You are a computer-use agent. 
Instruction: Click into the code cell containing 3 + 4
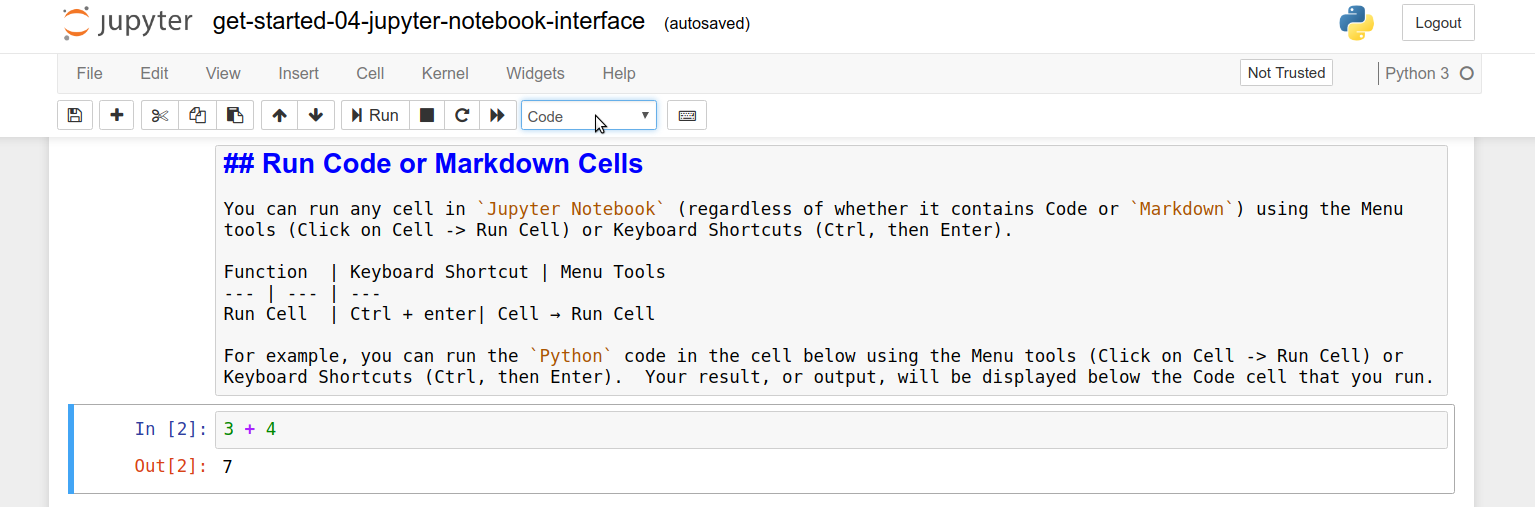[831, 429]
